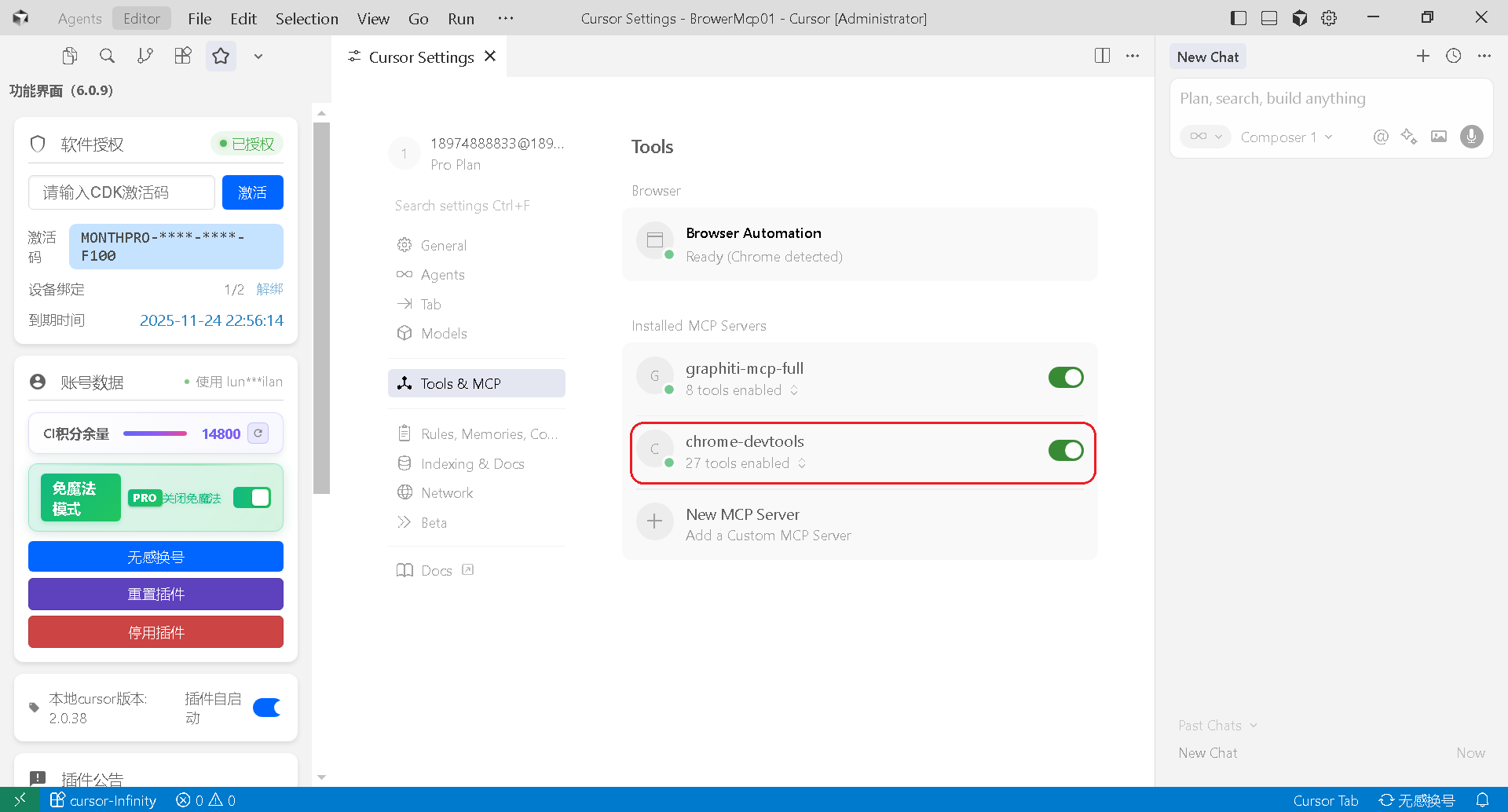Open the Extensions icon in activity bar
1508x812 pixels.
click(183, 56)
